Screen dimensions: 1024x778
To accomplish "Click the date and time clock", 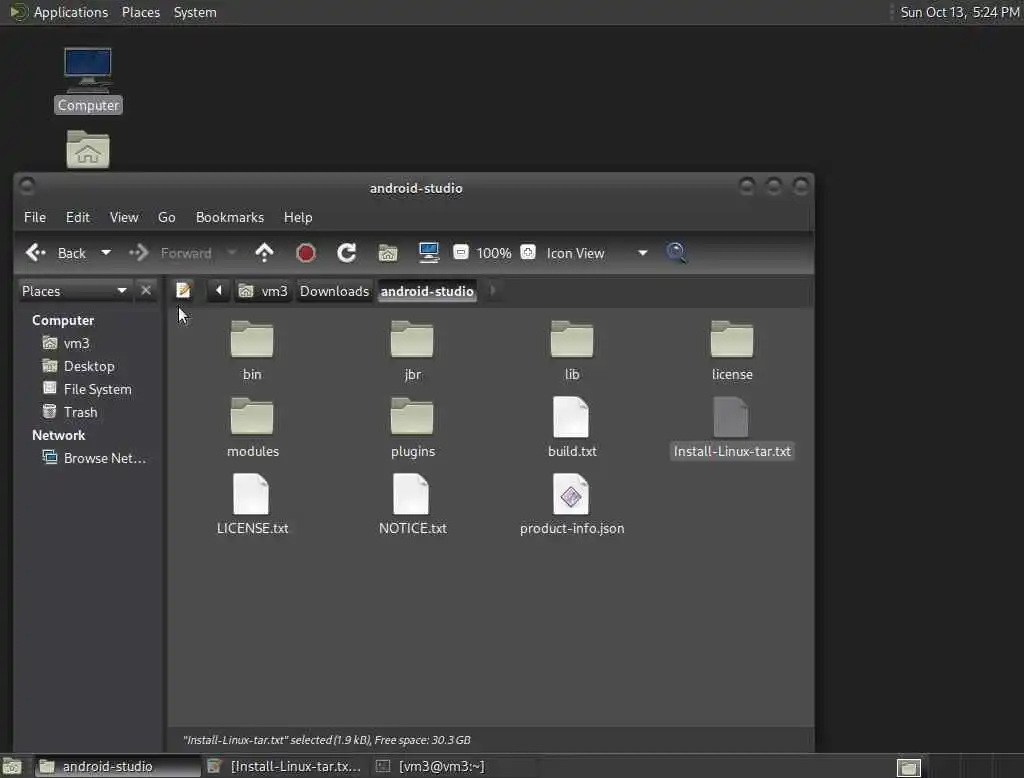I will click(x=959, y=12).
